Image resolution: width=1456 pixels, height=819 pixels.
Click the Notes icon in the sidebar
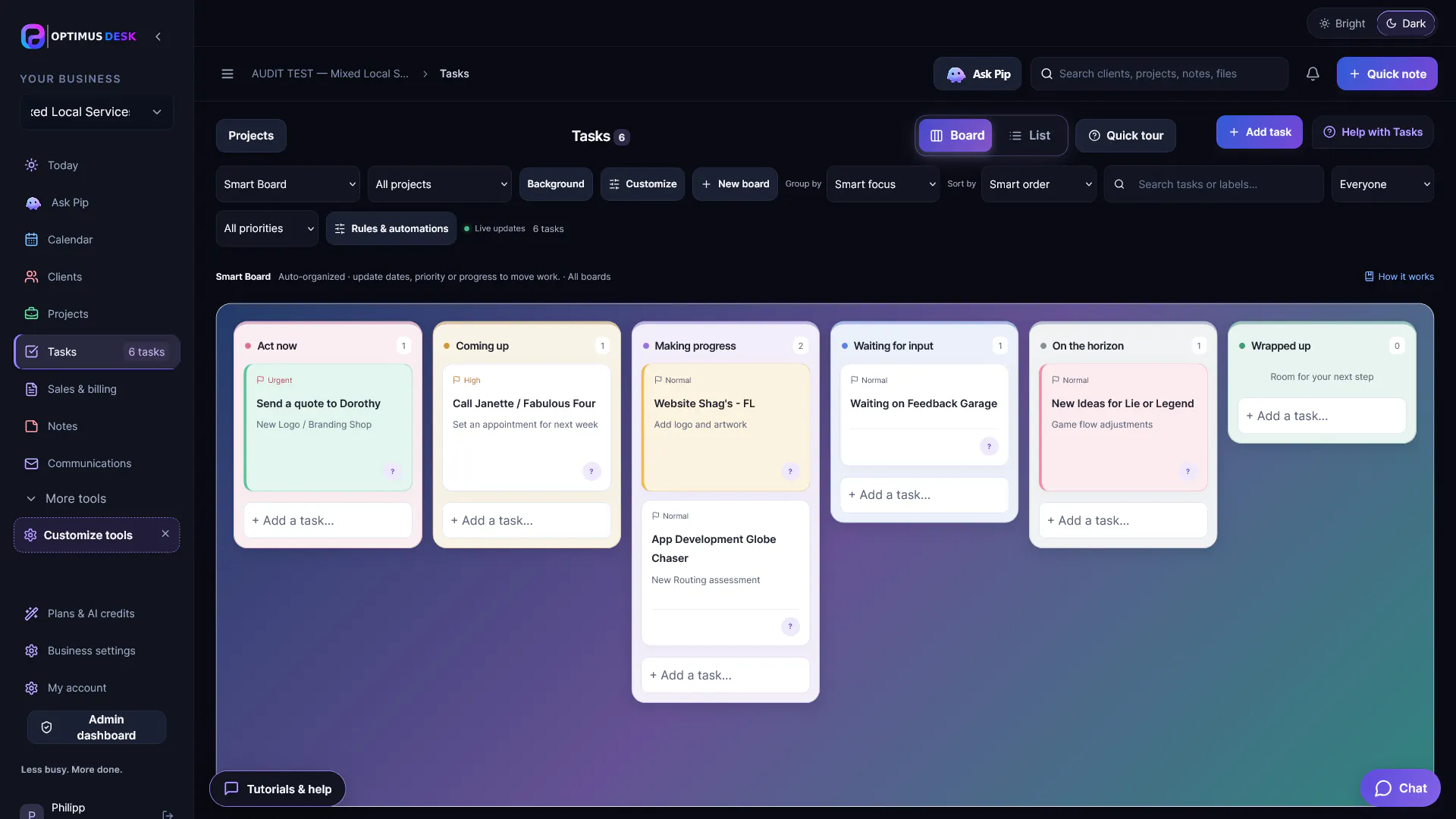pyautogui.click(x=31, y=426)
